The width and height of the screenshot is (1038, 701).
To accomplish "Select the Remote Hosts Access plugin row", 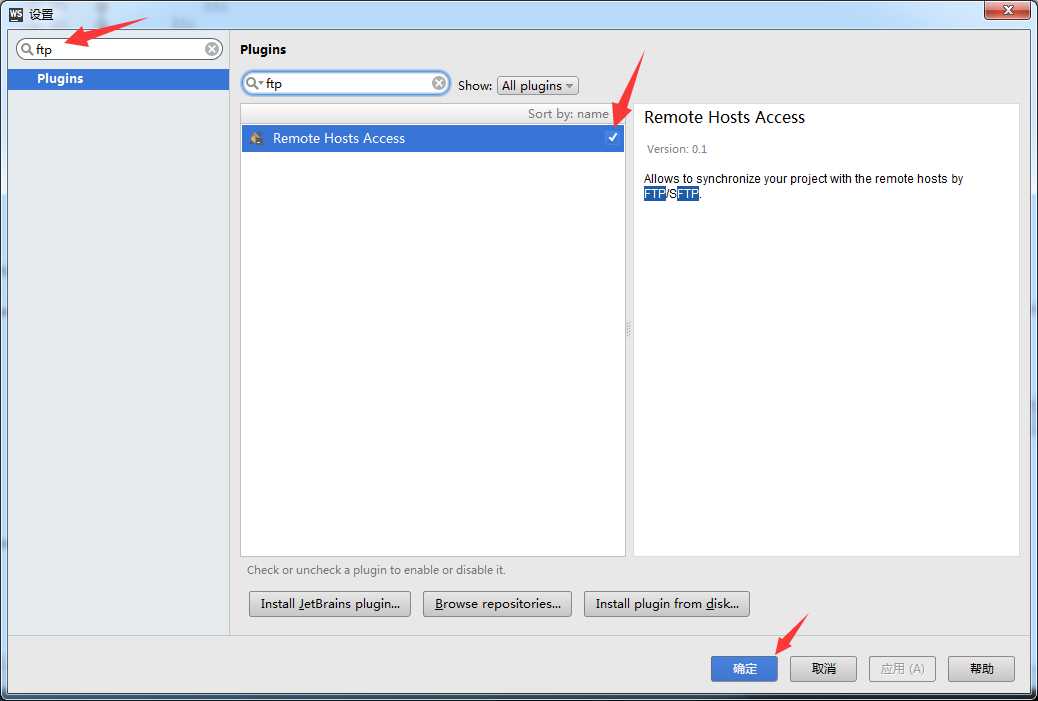I will (433, 138).
